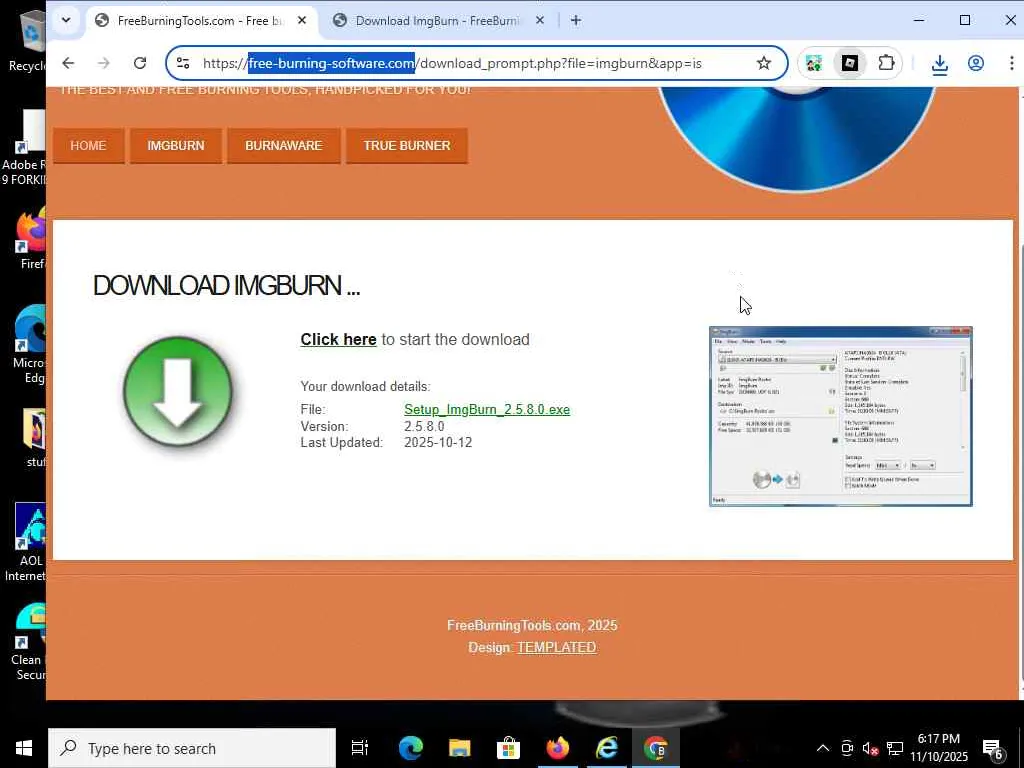Click the browser Back arrow
The width and height of the screenshot is (1024, 768).
68,63
